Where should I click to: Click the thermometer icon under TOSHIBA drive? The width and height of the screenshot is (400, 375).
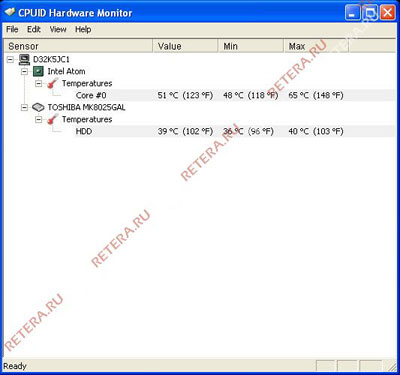click(x=52, y=119)
